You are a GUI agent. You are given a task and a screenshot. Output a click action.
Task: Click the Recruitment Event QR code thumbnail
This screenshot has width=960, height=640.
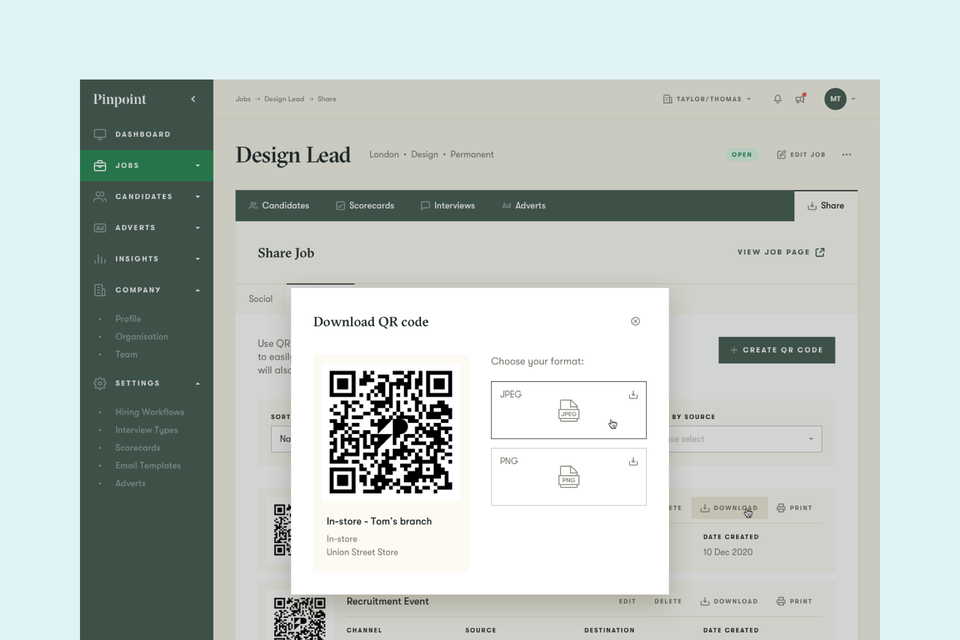coord(299,619)
